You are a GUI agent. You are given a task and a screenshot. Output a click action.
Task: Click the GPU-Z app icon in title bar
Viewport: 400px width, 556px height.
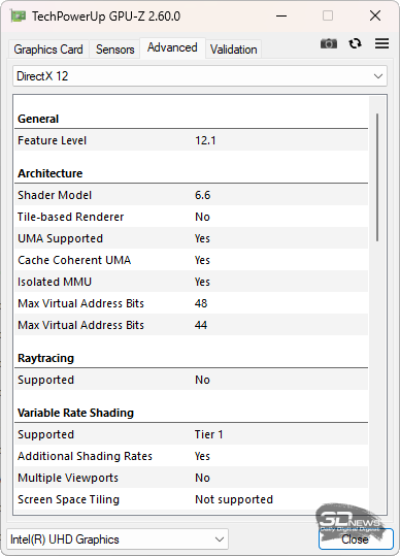pos(18,16)
